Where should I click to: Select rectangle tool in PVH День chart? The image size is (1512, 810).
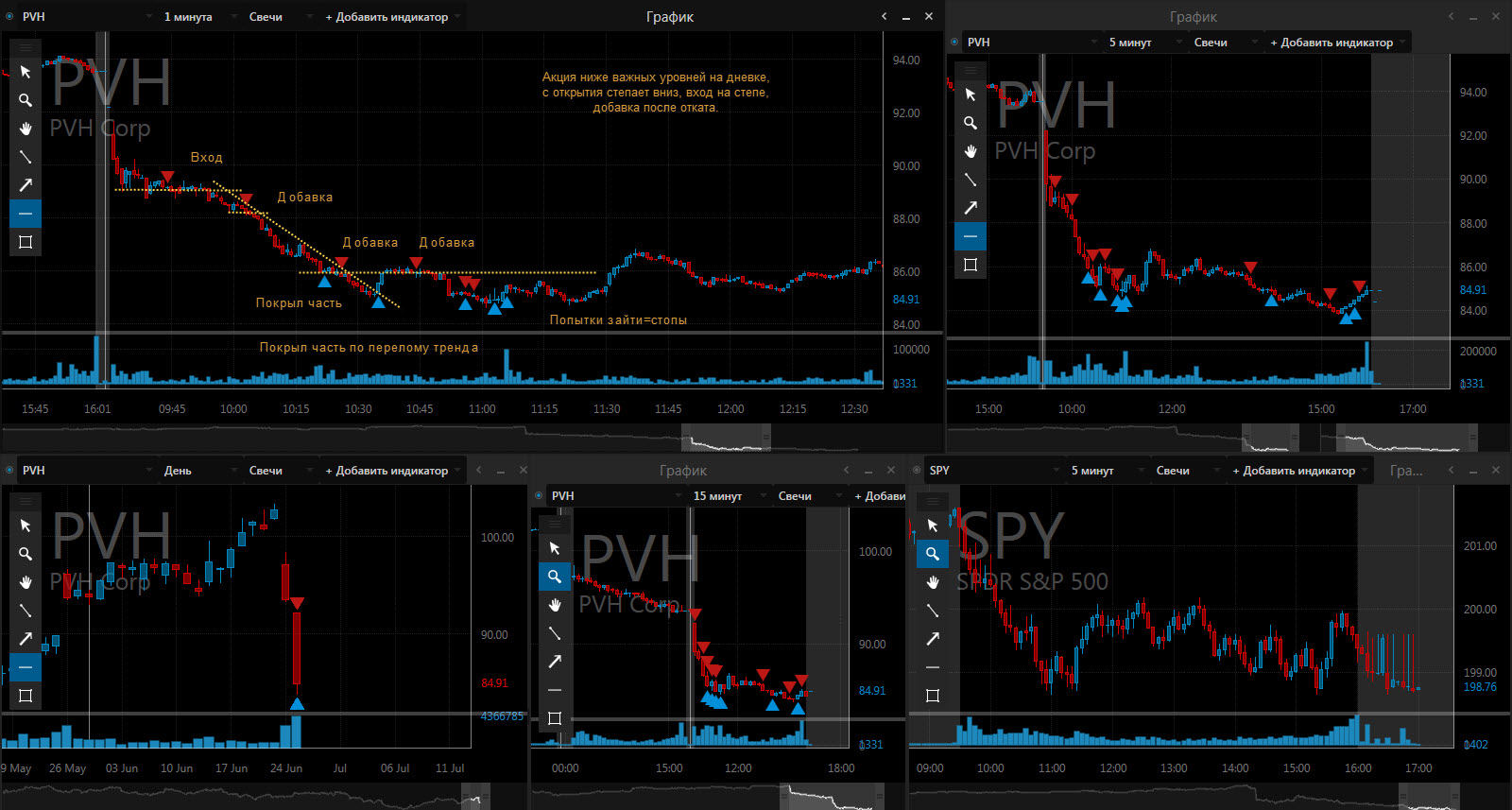pos(26,696)
